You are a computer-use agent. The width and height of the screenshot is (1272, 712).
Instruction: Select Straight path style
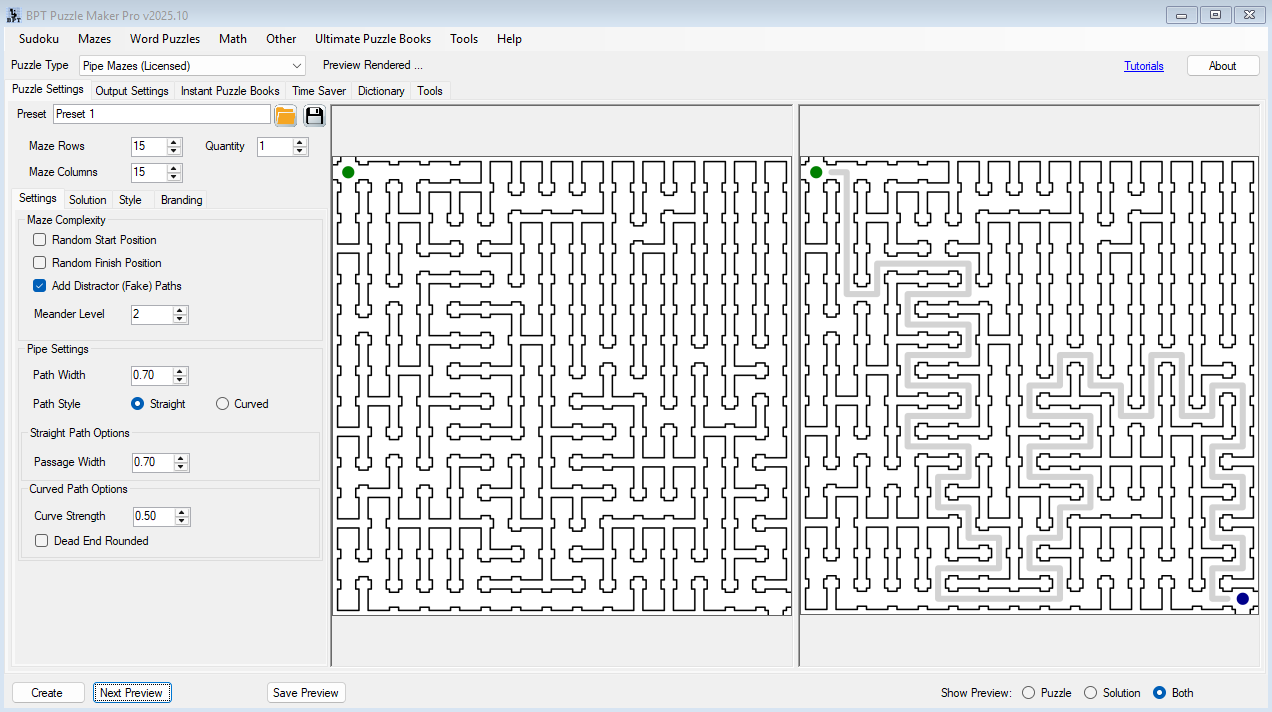pos(138,404)
